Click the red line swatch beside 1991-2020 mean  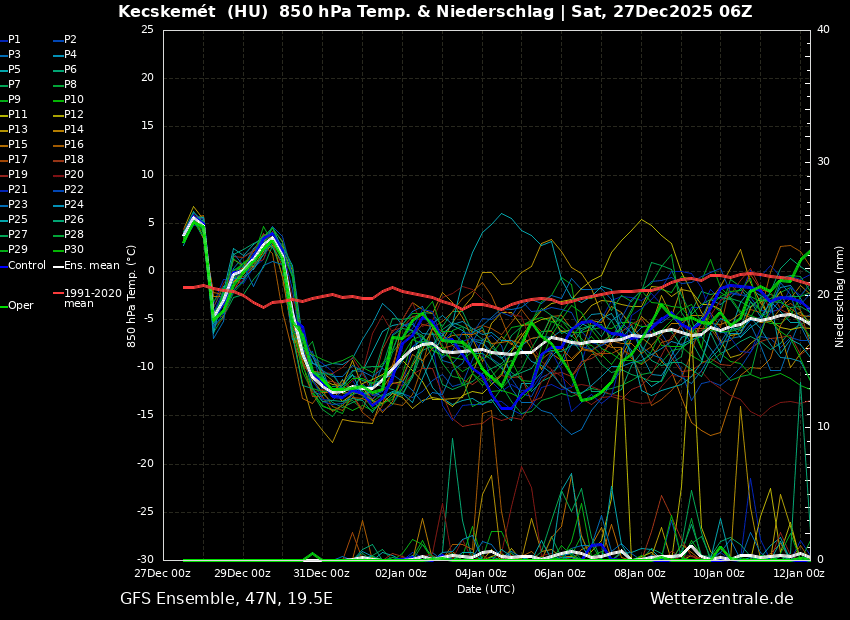coord(58,294)
